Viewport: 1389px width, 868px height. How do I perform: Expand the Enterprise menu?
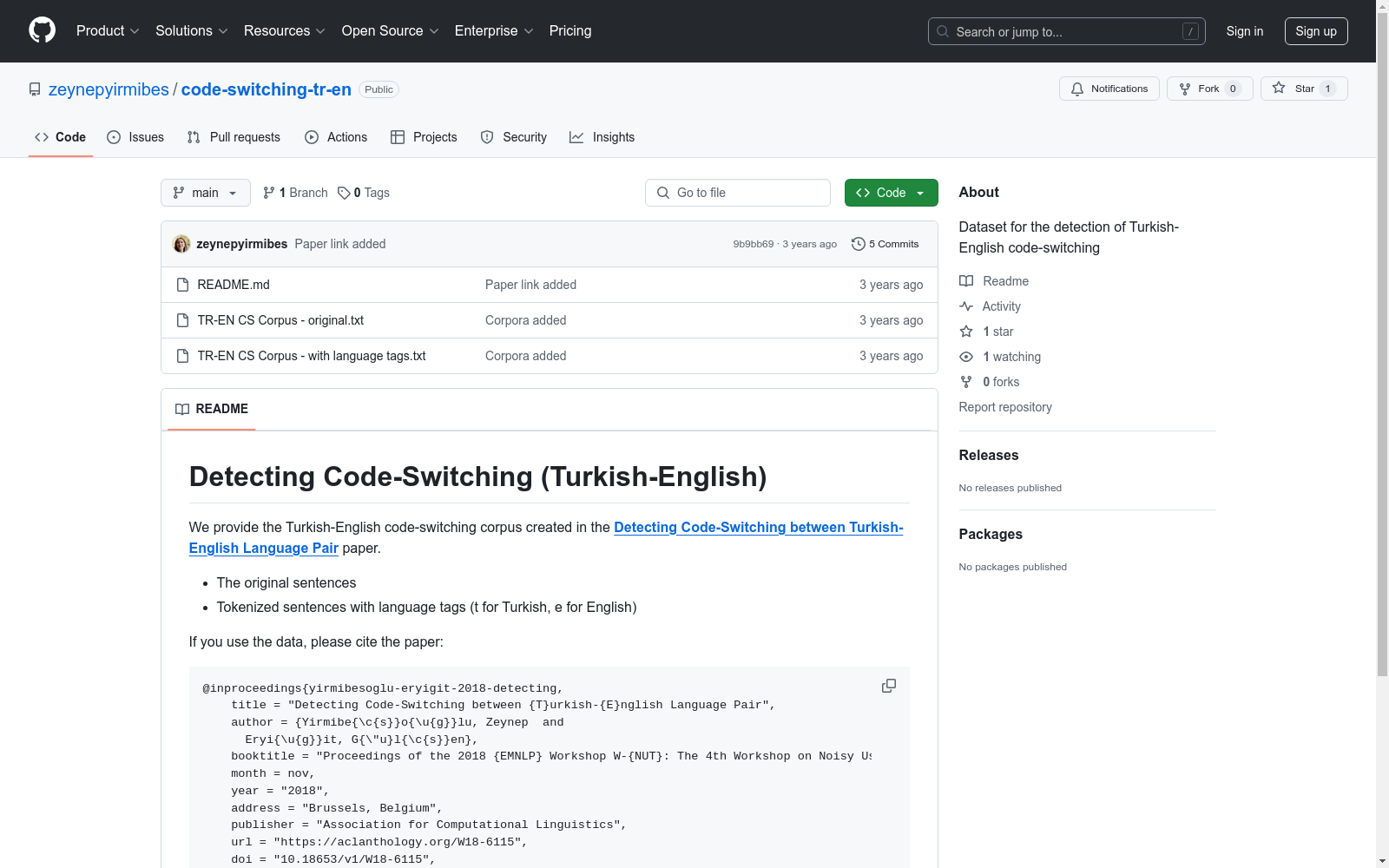[x=494, y=31]
